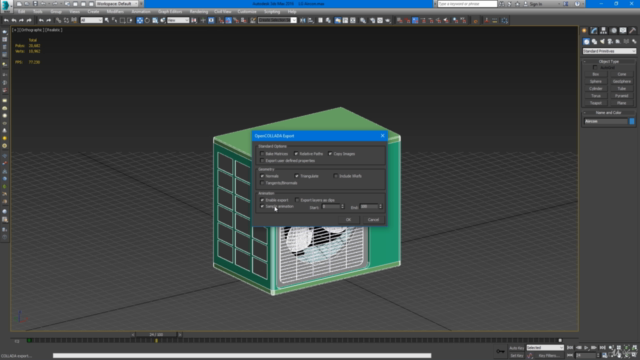Image resolution: width=640 pixels, height=360 pixels.
Task: Toggle Sample animation checkbox
Action: click(262, 207)
